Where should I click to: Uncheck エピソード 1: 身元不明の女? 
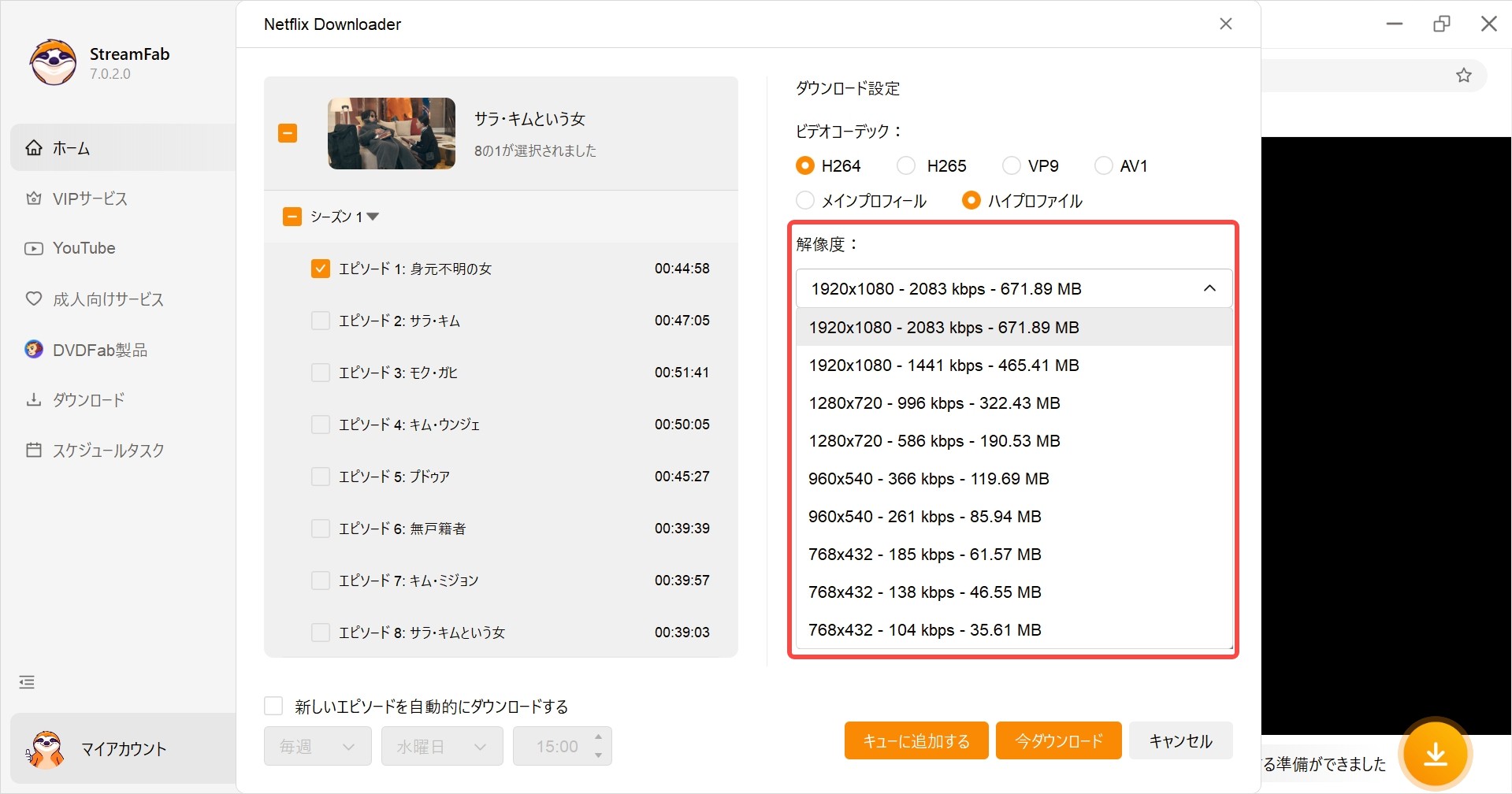point(320,269)
